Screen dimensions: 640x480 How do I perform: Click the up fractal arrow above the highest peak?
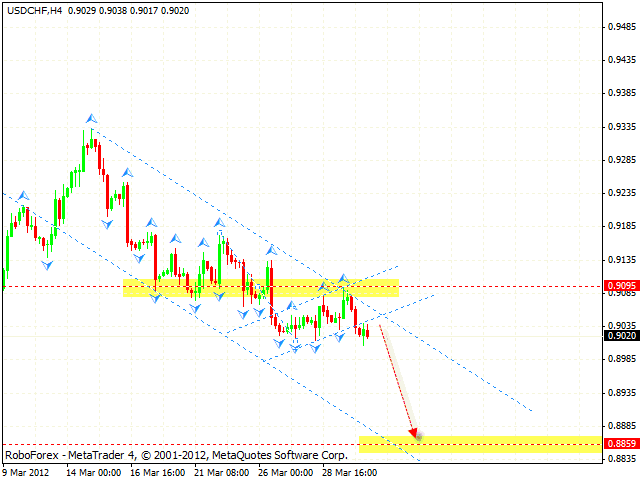tap(90, 119)
